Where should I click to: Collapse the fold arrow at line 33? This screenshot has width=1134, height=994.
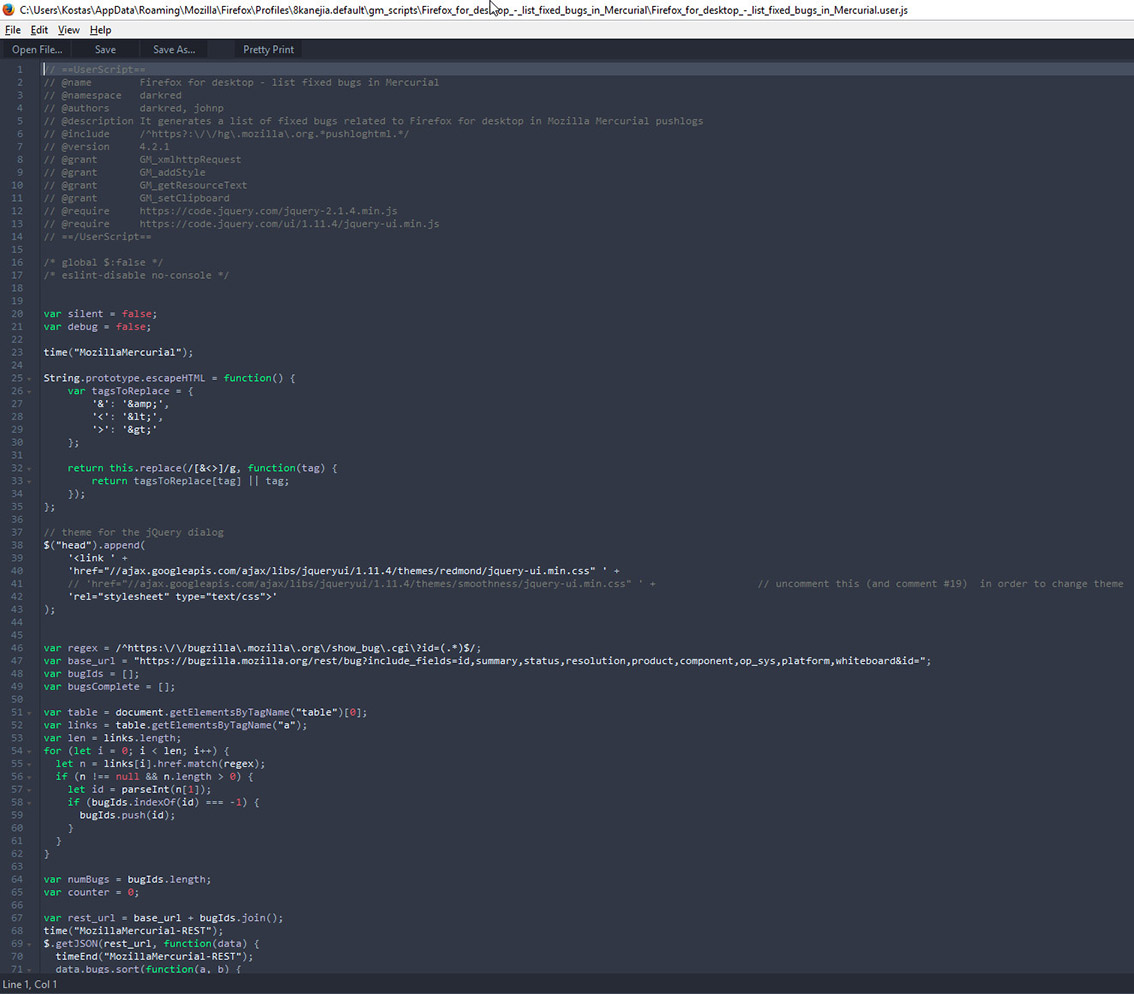coord(29,482)
